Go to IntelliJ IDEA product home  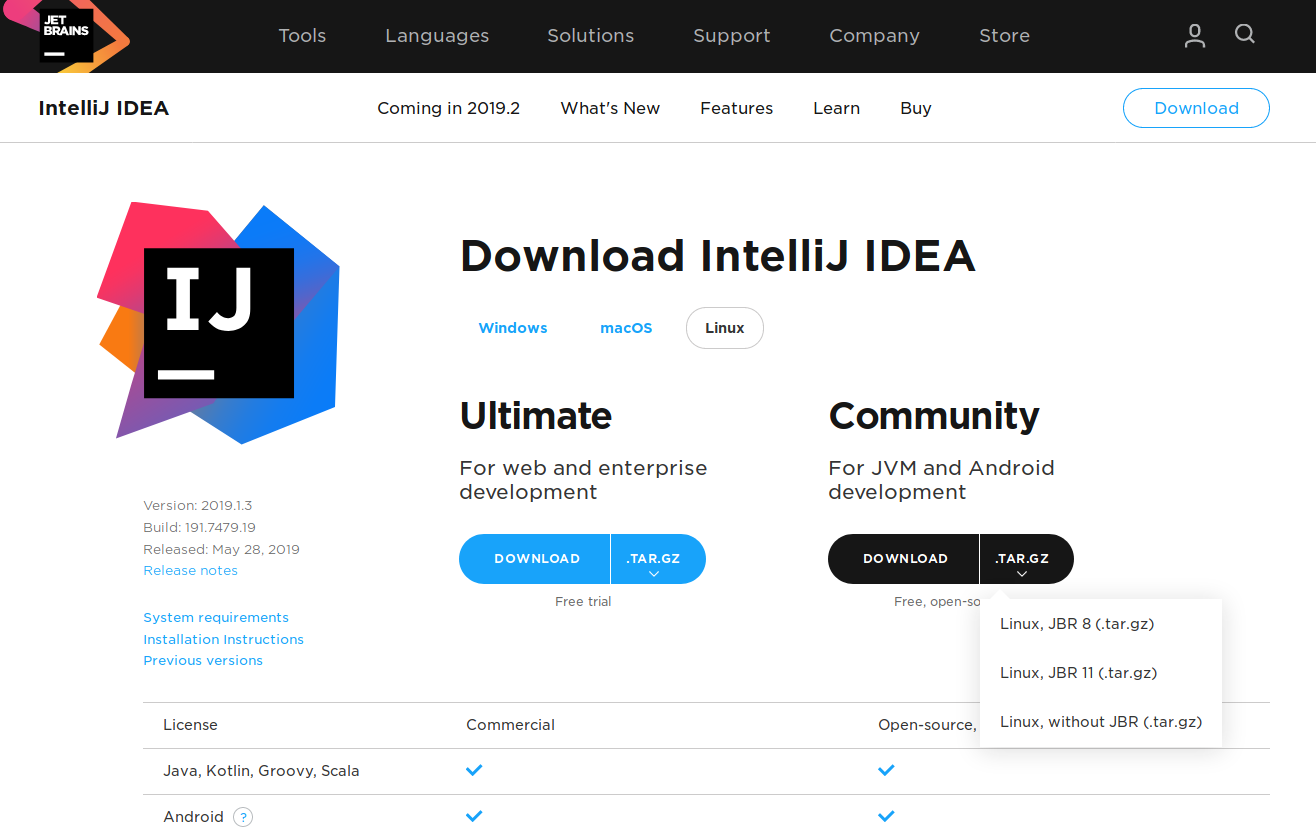[104, 108]
